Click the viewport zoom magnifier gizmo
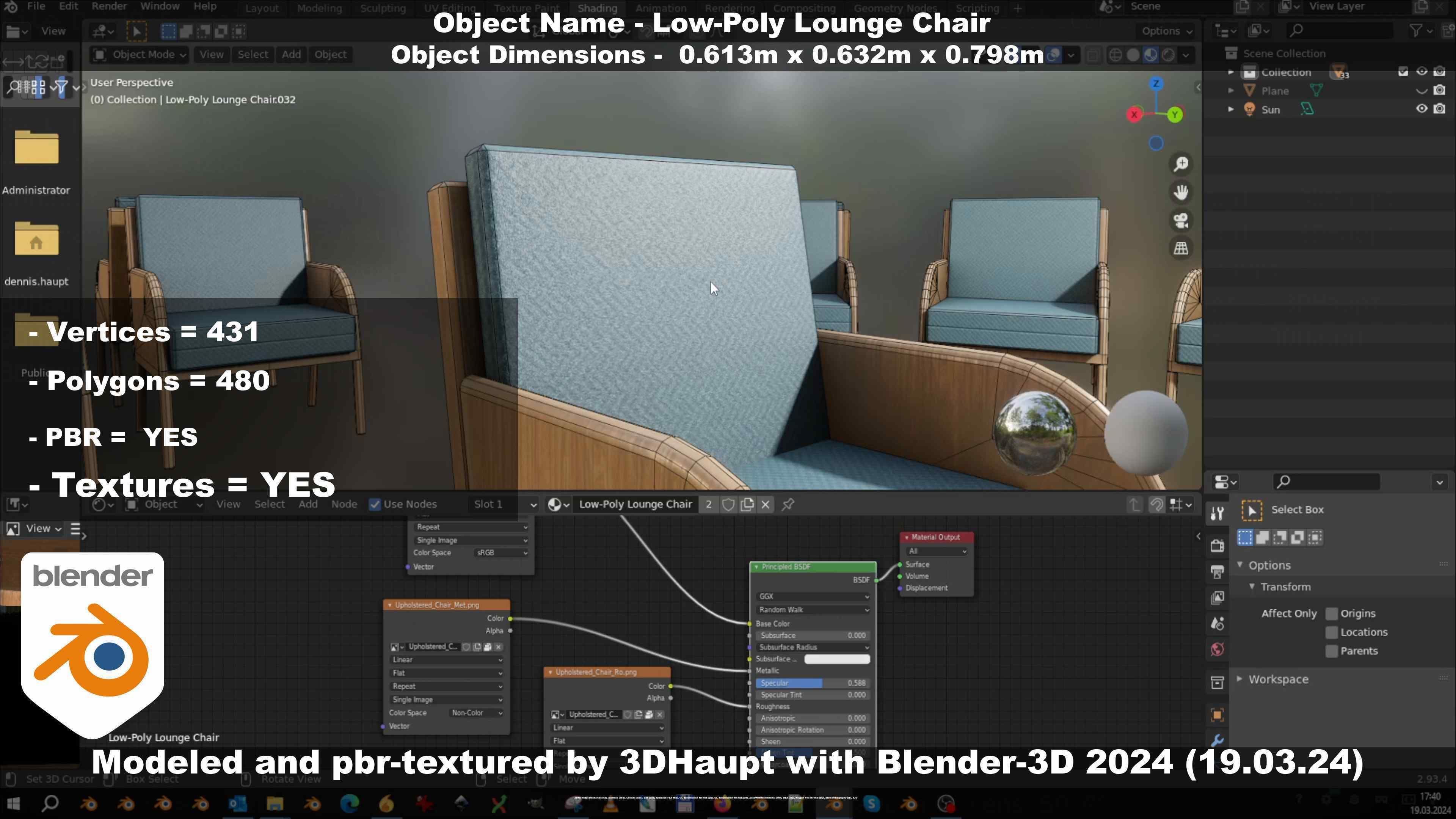Screen dimensions: 1456x819 1181,164
